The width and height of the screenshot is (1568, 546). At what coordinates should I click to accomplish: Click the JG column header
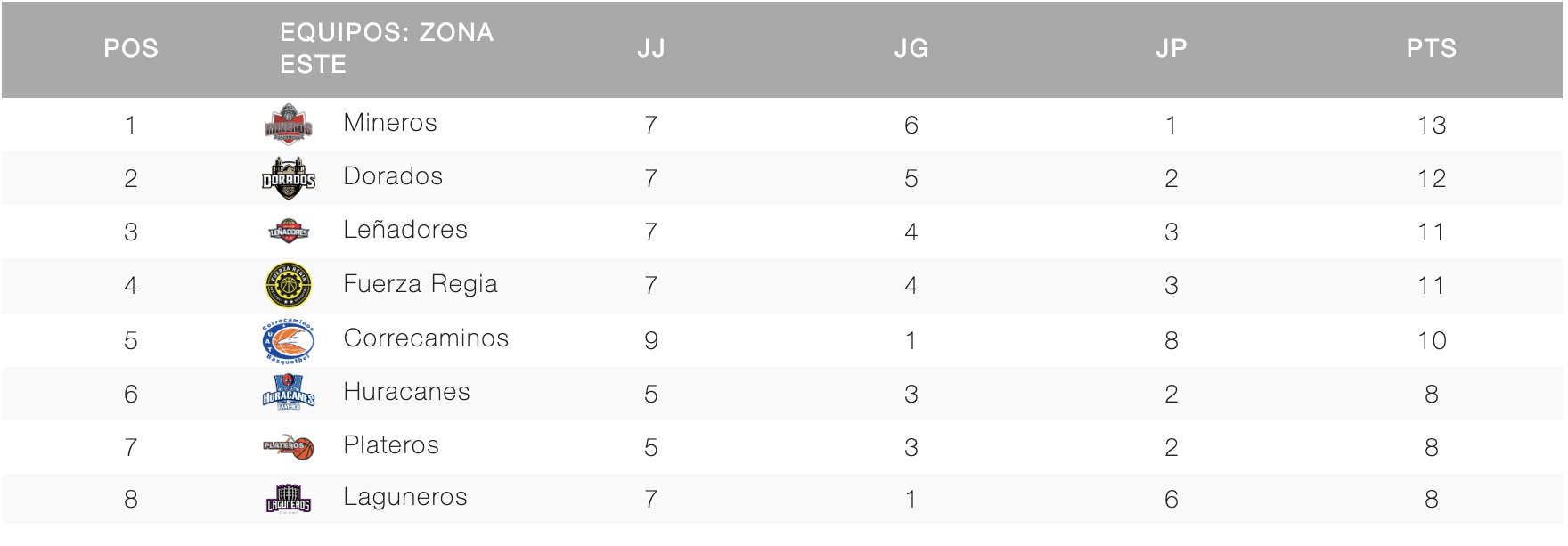click(911, 49)
